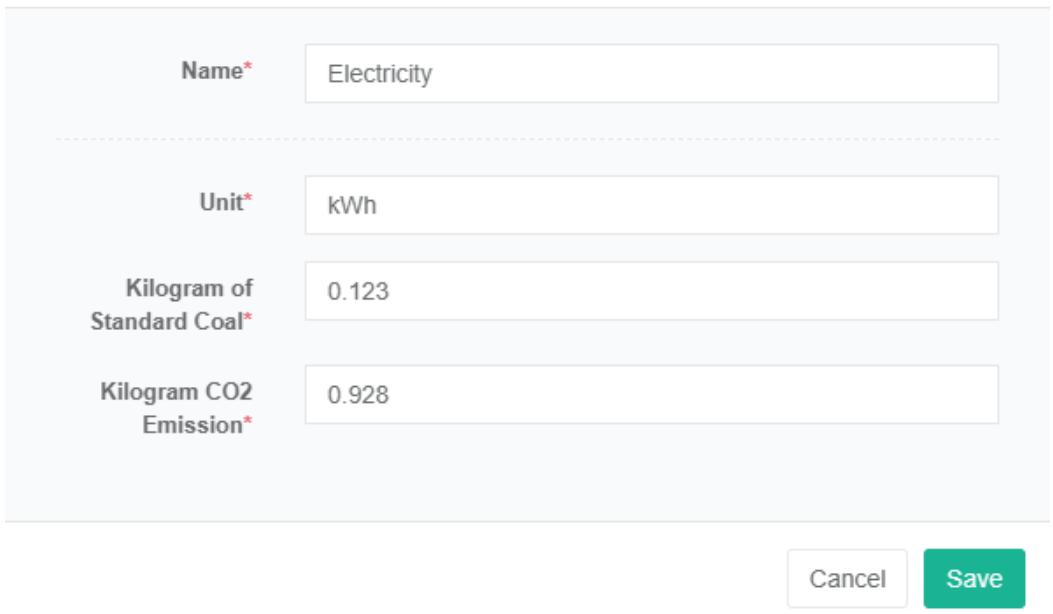Image resolution: width=1053 pixels, height=614 pixels.
Task: Place cursor on the "Electricity" text
Action: click(372, 74)
